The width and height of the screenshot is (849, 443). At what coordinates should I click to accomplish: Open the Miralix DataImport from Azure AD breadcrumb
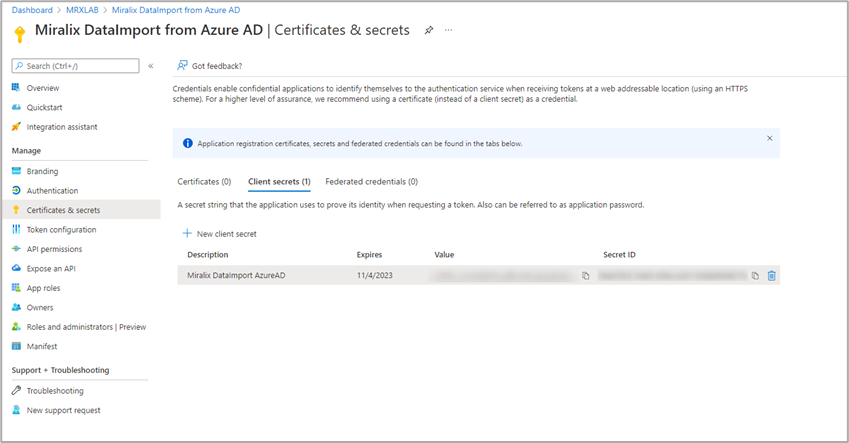(176, 10)
